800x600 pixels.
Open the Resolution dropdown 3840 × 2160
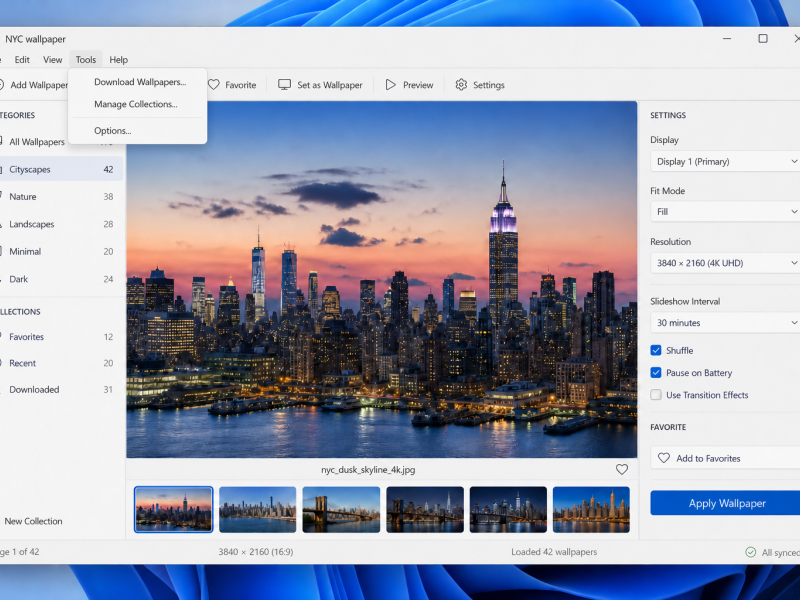(725, 263)
